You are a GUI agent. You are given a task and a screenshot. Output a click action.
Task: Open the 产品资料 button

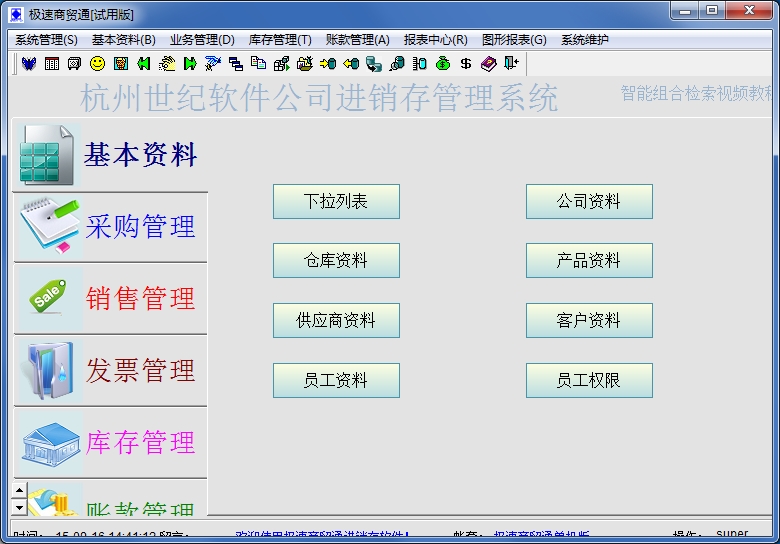point(589,260)
